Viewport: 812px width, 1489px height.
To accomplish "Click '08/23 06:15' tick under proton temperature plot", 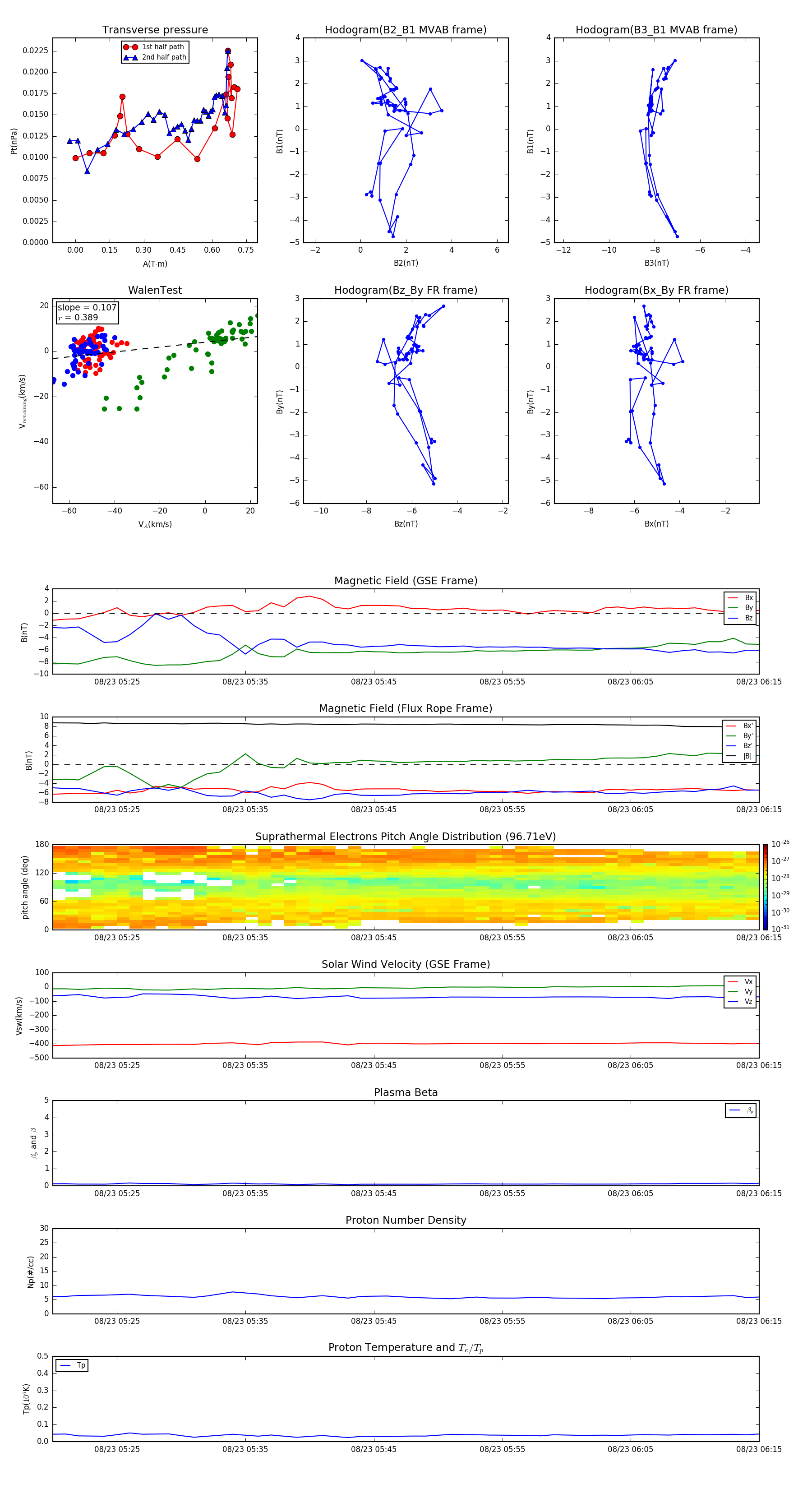I will [758, 1449].
